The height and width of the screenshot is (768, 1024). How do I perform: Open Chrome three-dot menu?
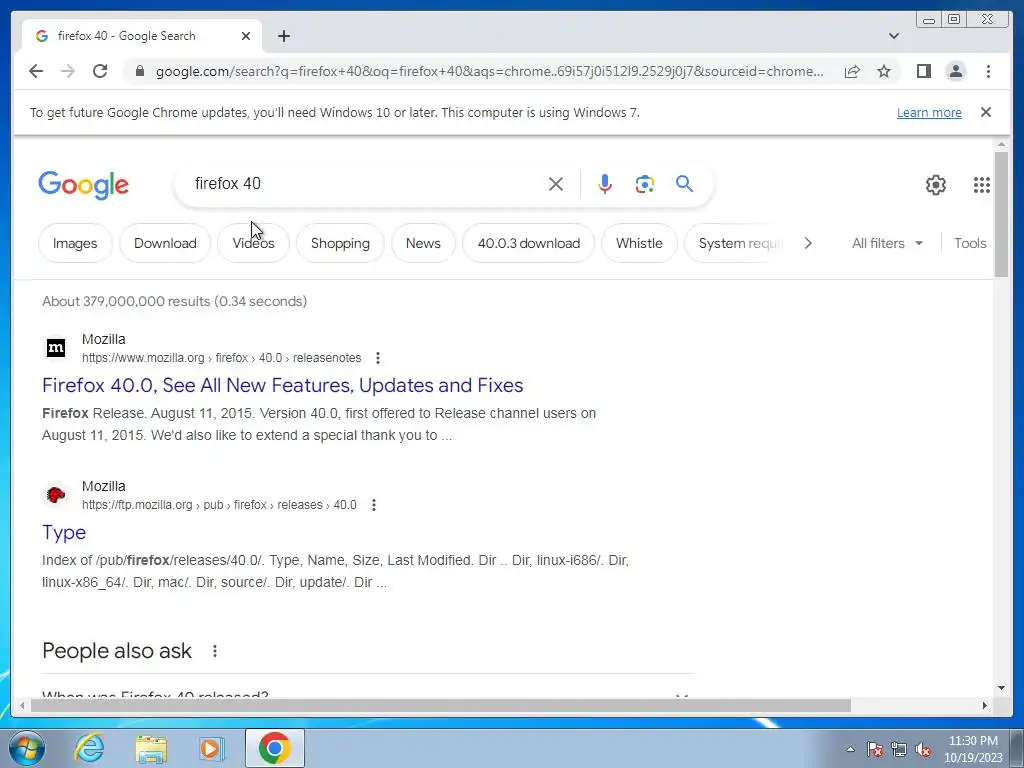pos(988,71)
